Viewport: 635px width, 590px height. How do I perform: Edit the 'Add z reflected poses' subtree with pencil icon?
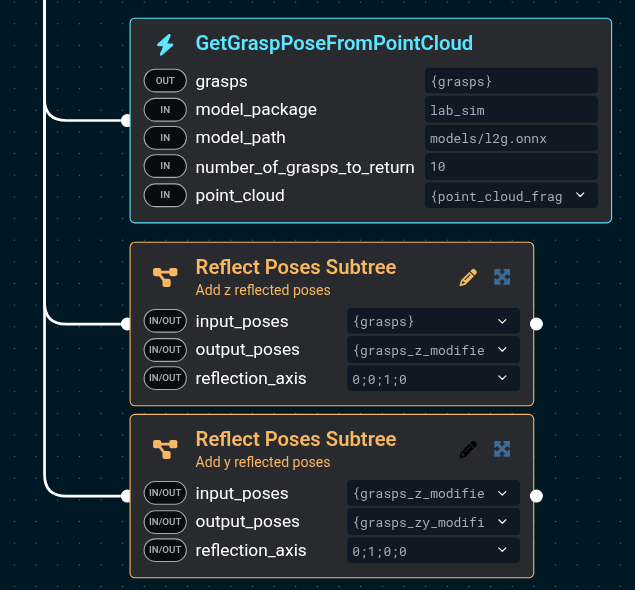pos(468,277)
